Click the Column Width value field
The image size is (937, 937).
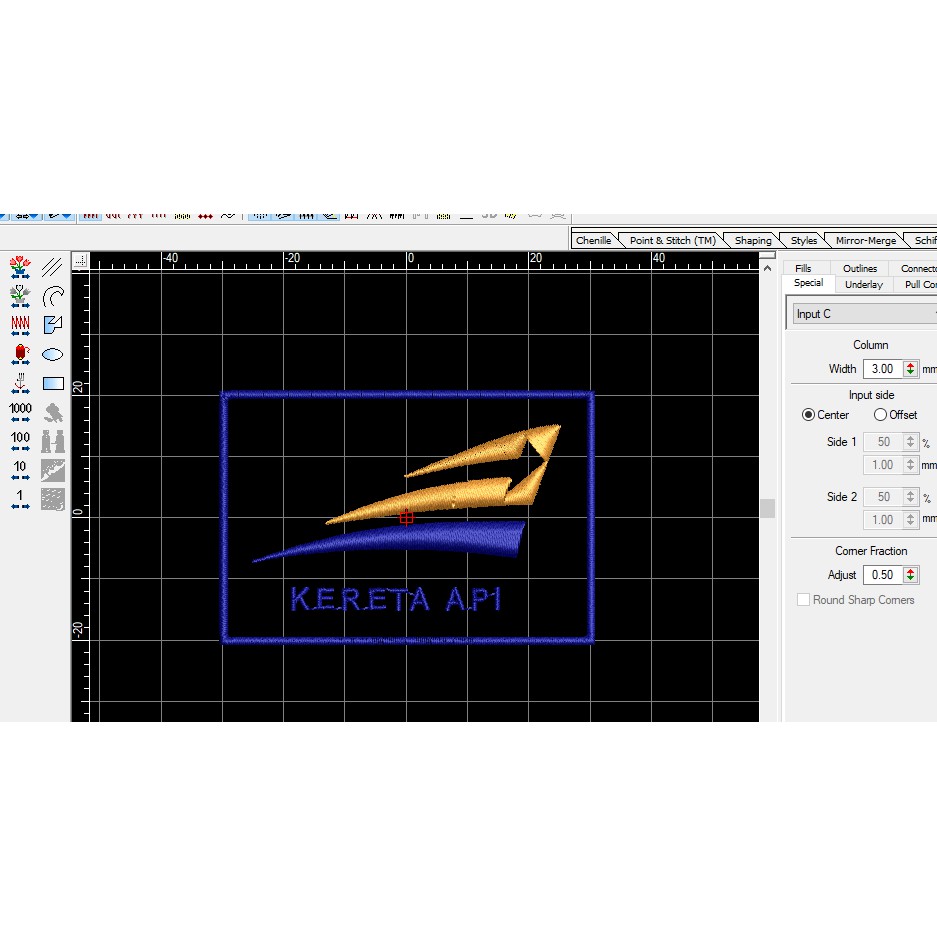point(881,369)
